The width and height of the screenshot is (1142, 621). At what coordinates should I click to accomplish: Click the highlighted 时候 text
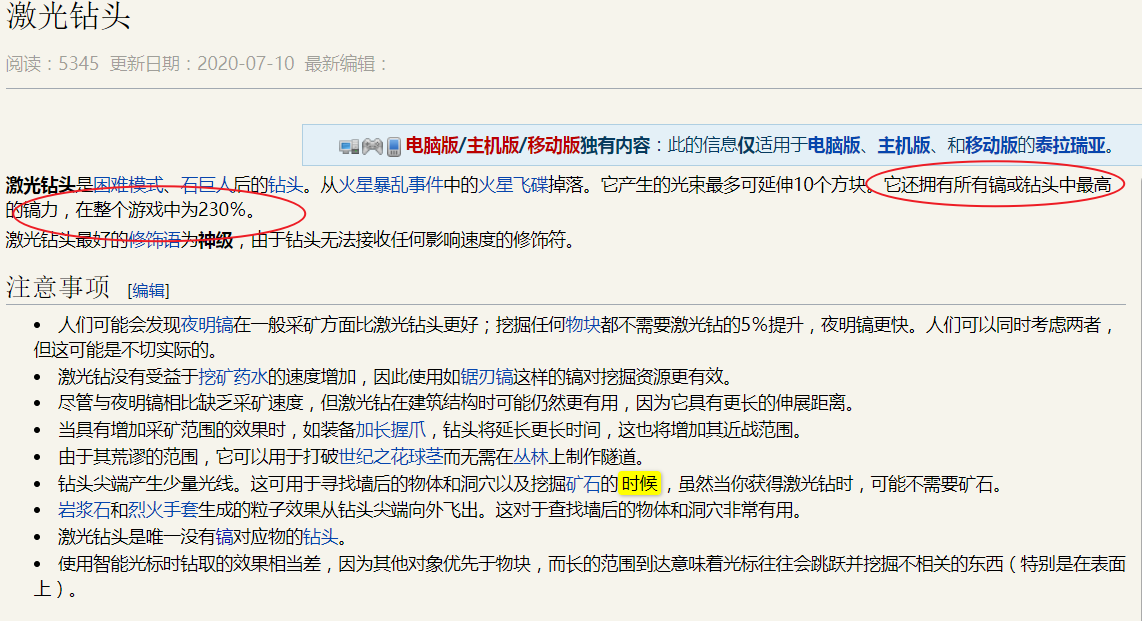click(x=639, y=484)
